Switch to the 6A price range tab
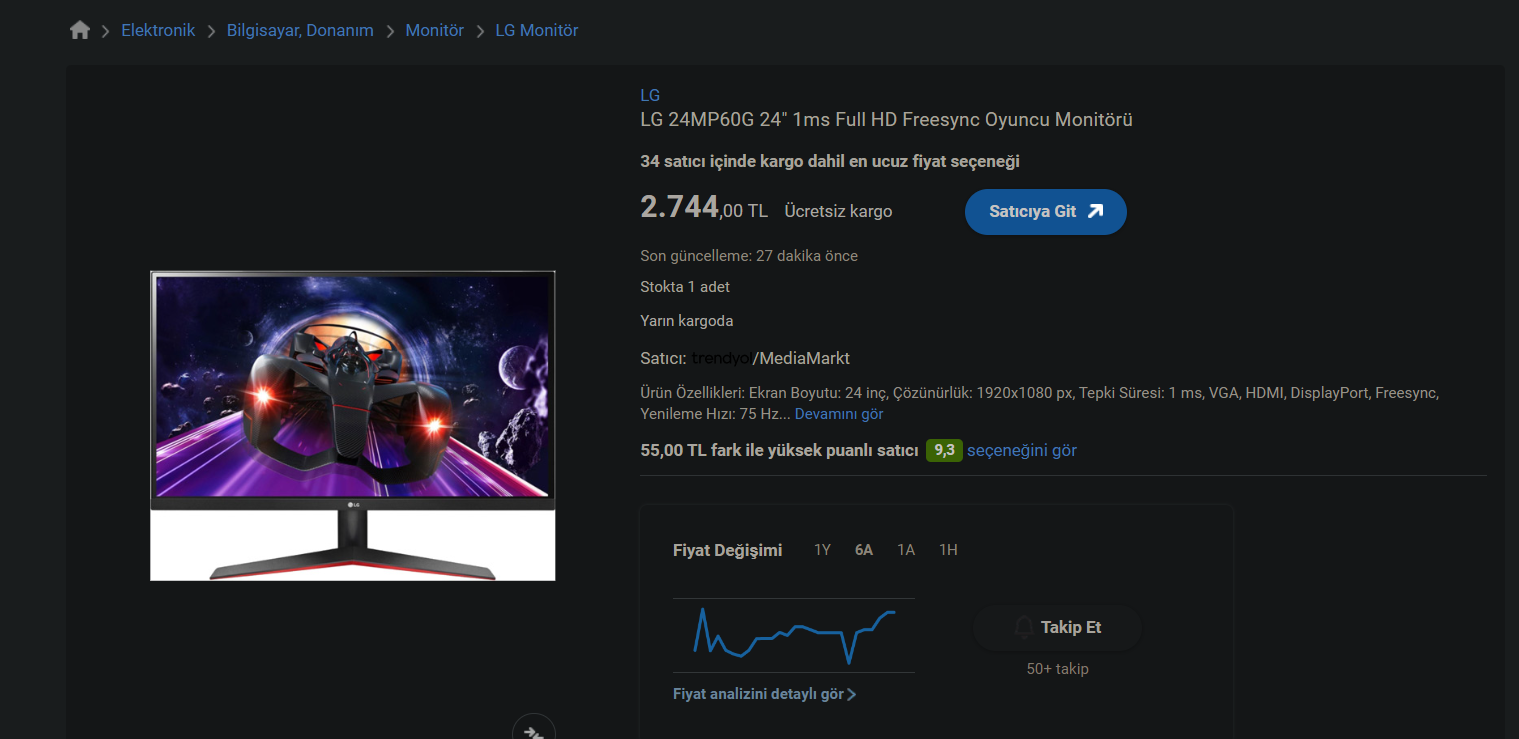Screen dimensions: 1519x739 [864, 550]
